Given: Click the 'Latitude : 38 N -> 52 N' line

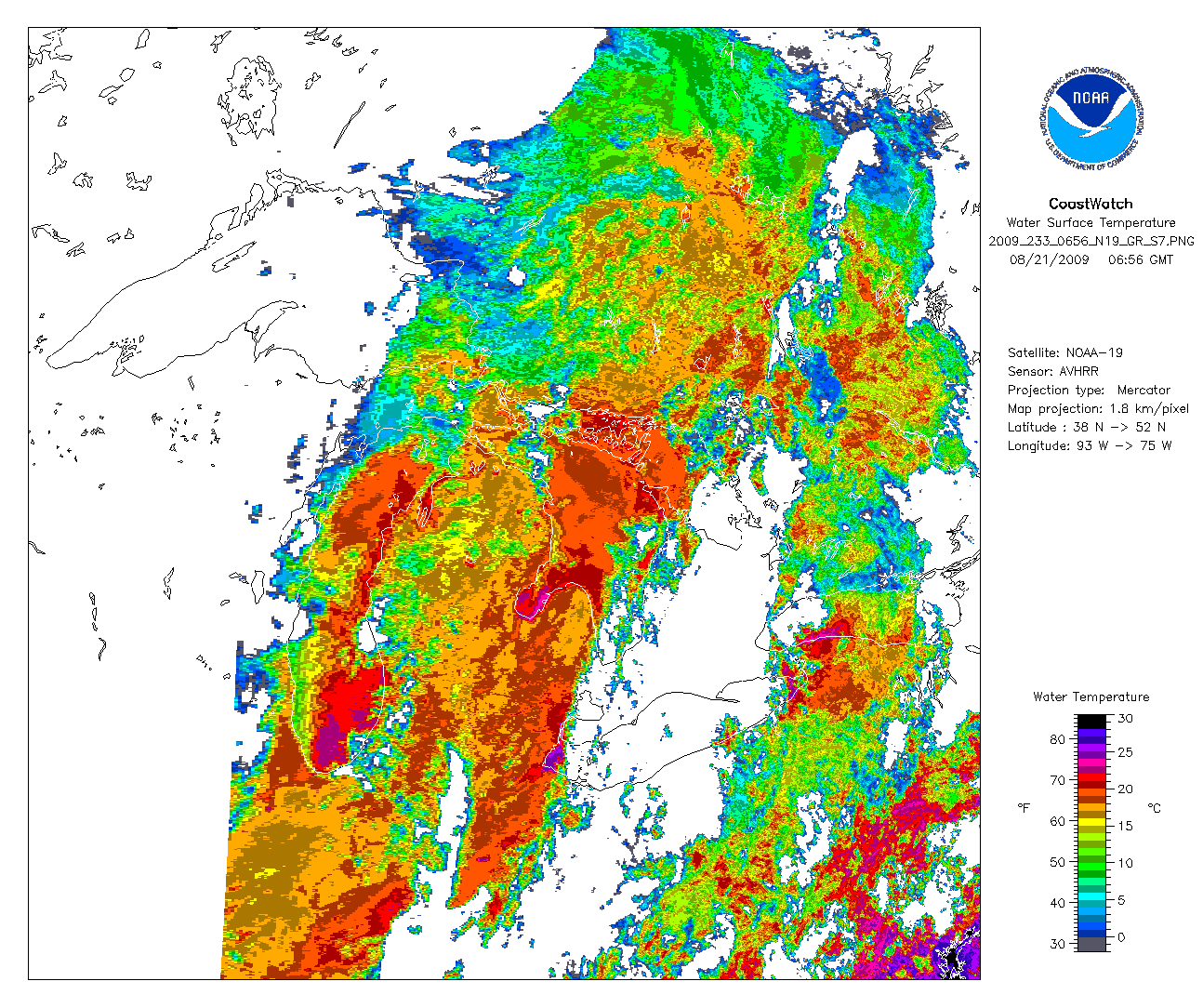Looking at the screenshot, I should (x=1087, y=428).
